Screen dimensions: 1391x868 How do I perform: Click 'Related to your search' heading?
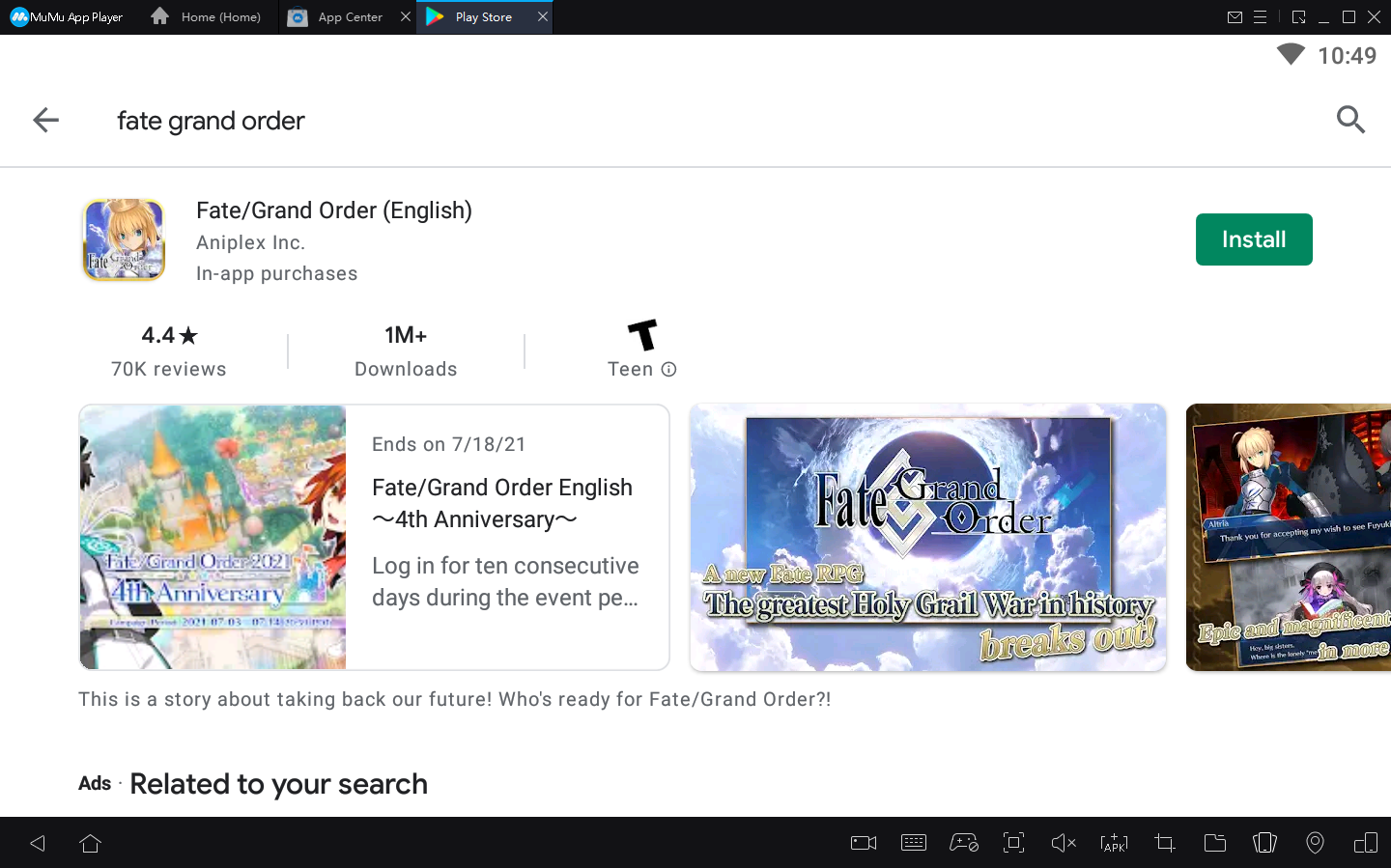pos(278,784)
